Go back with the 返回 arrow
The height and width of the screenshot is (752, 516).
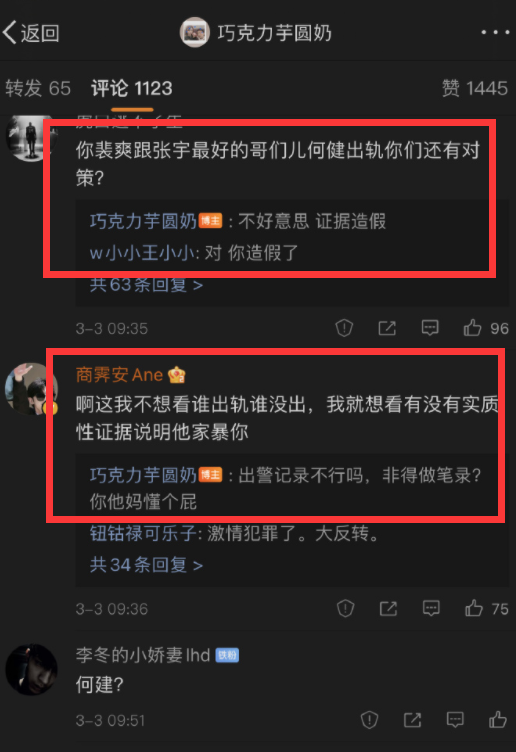[x=31, y=33]
